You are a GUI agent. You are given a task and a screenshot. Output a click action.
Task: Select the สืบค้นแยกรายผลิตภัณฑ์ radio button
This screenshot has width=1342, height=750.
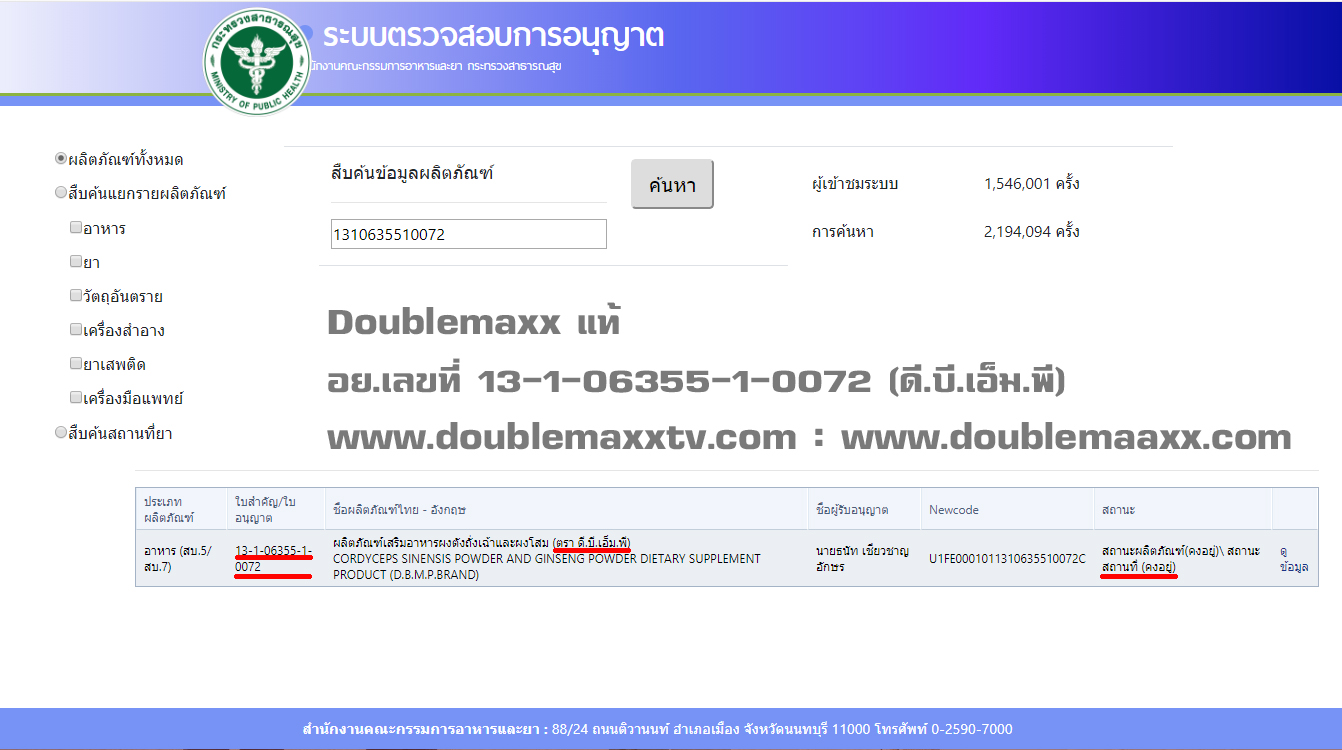click(x=61, y=192)
